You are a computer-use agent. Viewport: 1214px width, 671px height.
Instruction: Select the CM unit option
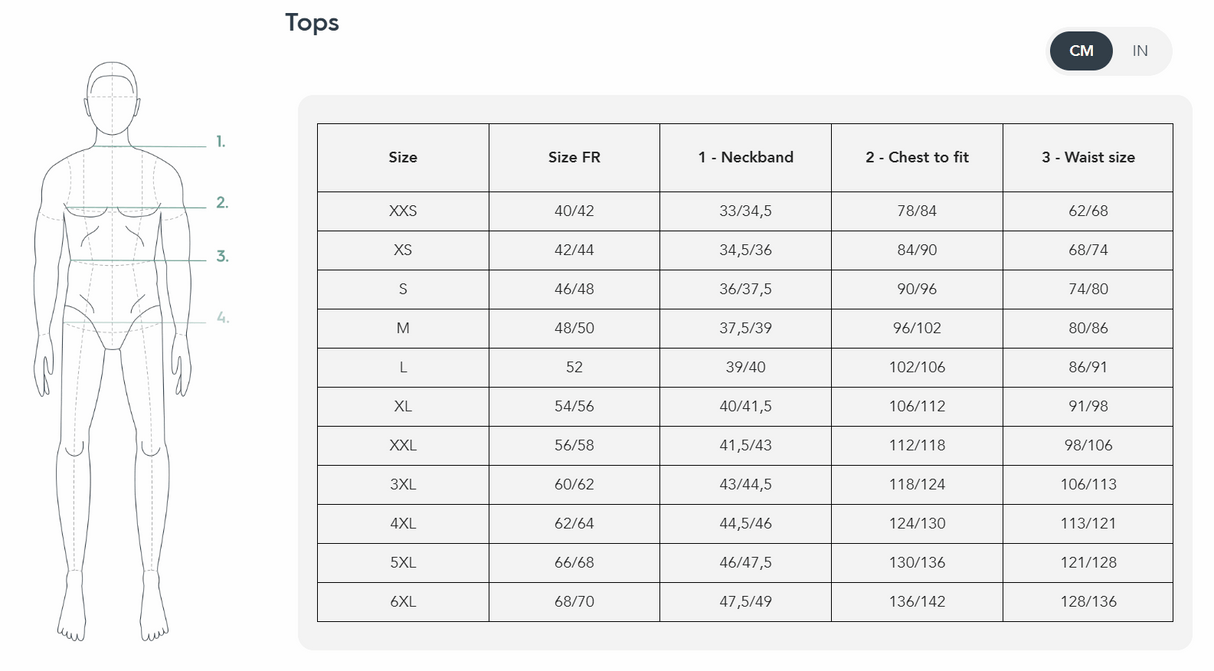[1081, 51]
